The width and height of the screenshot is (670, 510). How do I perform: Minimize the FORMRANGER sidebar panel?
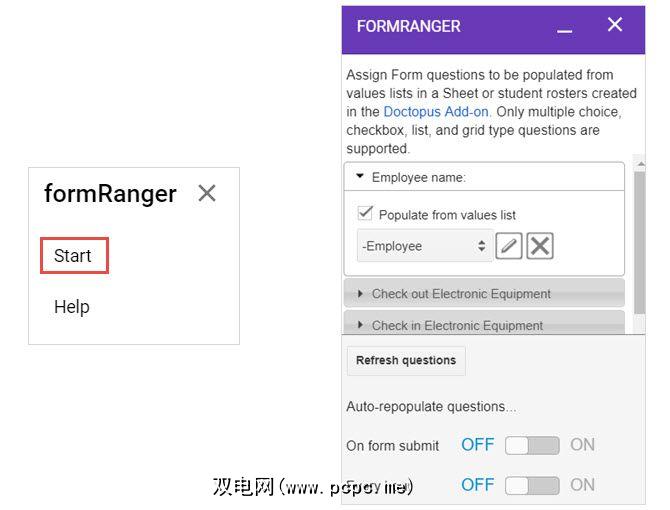tap(565, 28)
